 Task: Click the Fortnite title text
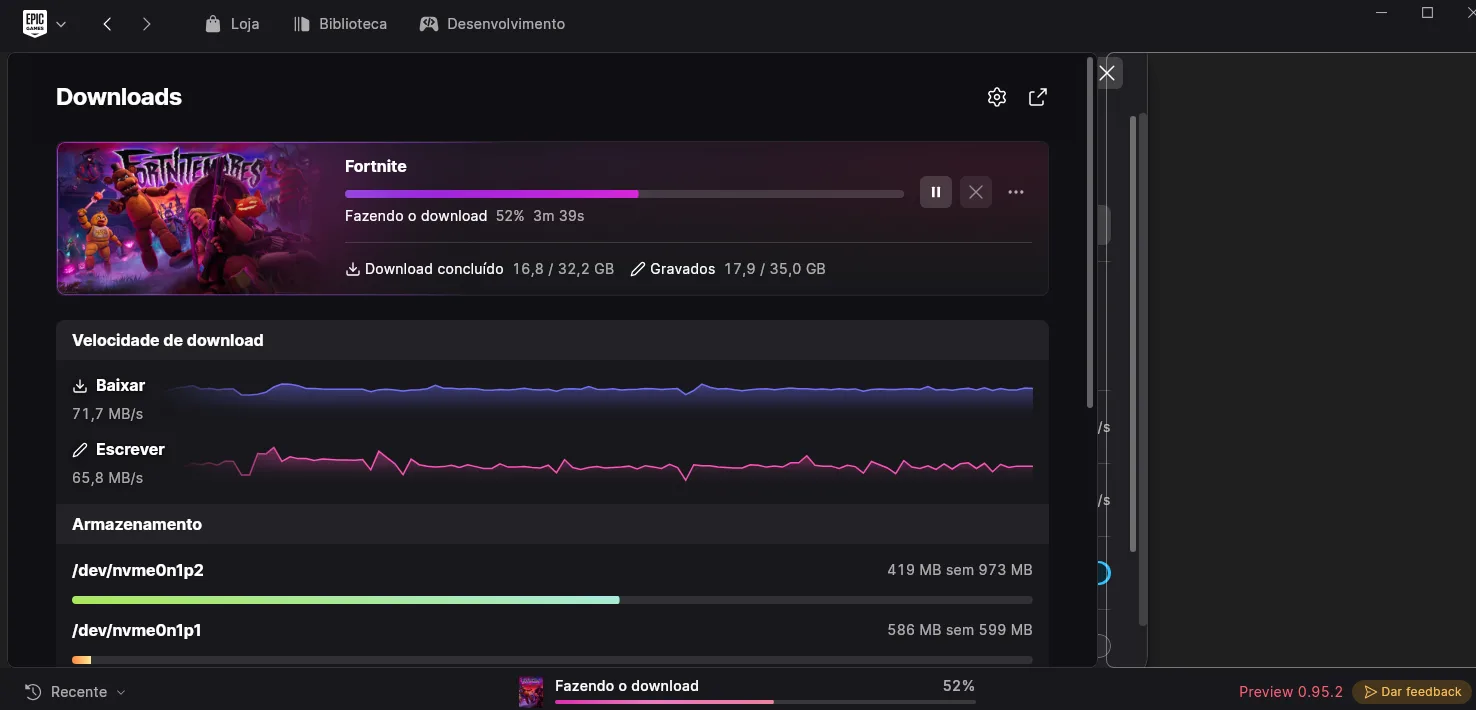(376, 166)
